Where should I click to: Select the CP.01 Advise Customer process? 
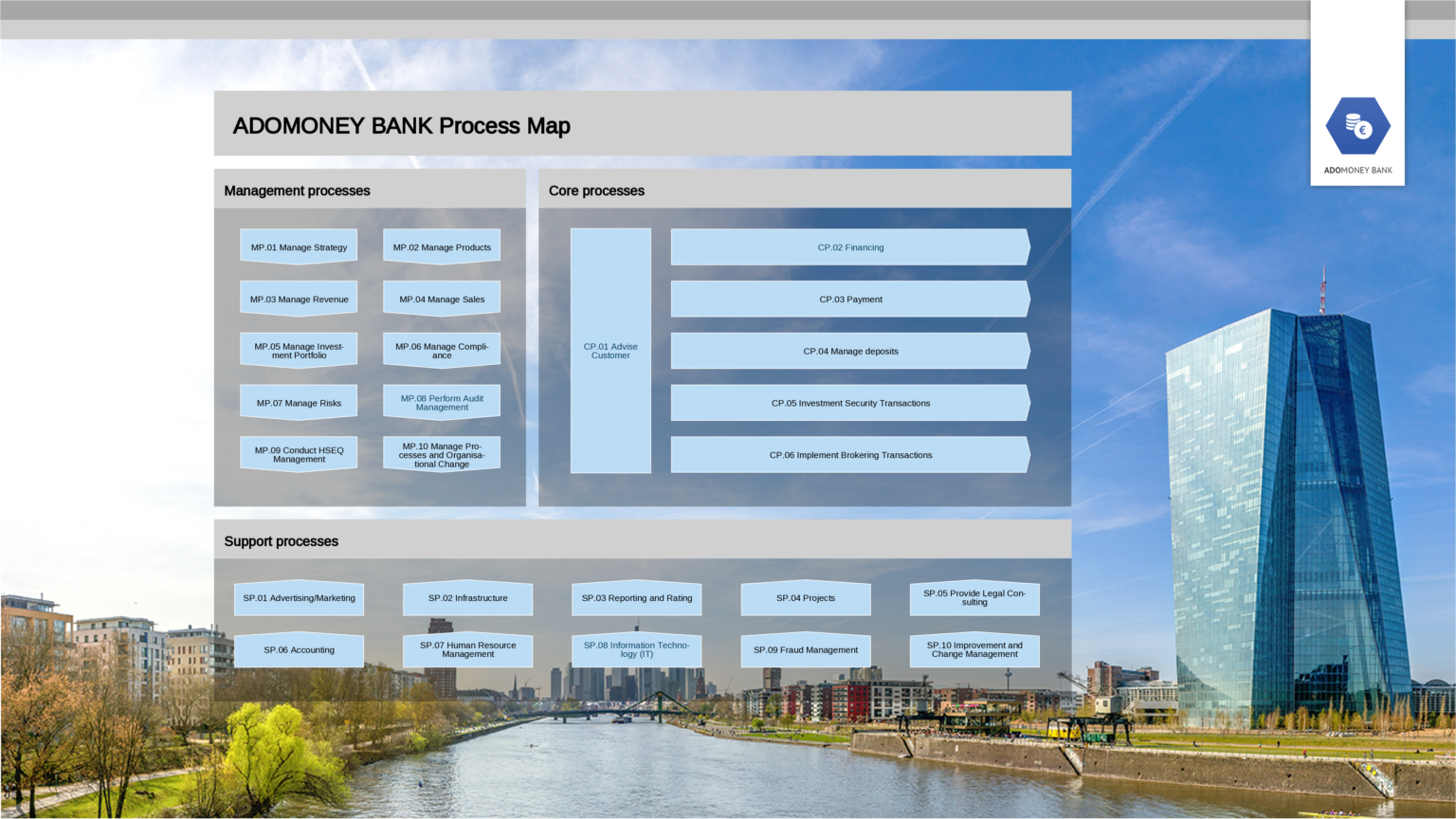pos(610,351)
